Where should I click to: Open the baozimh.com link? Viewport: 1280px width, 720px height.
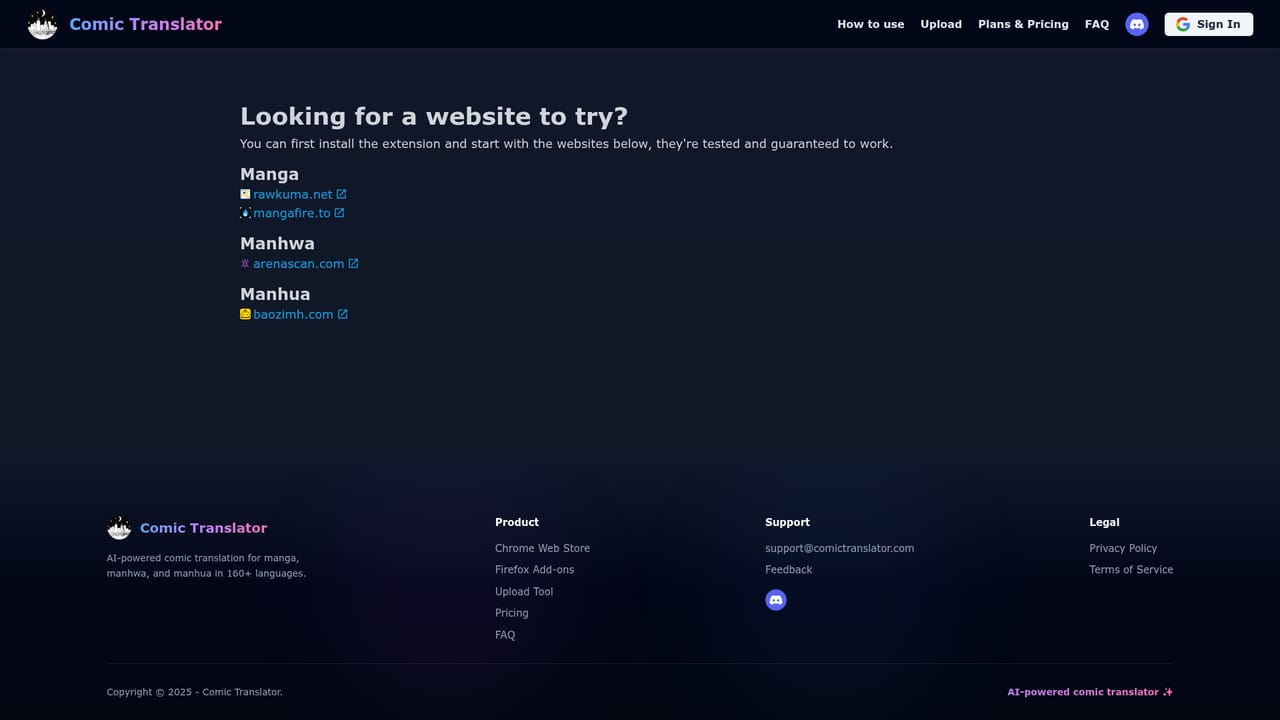(293, 314)
